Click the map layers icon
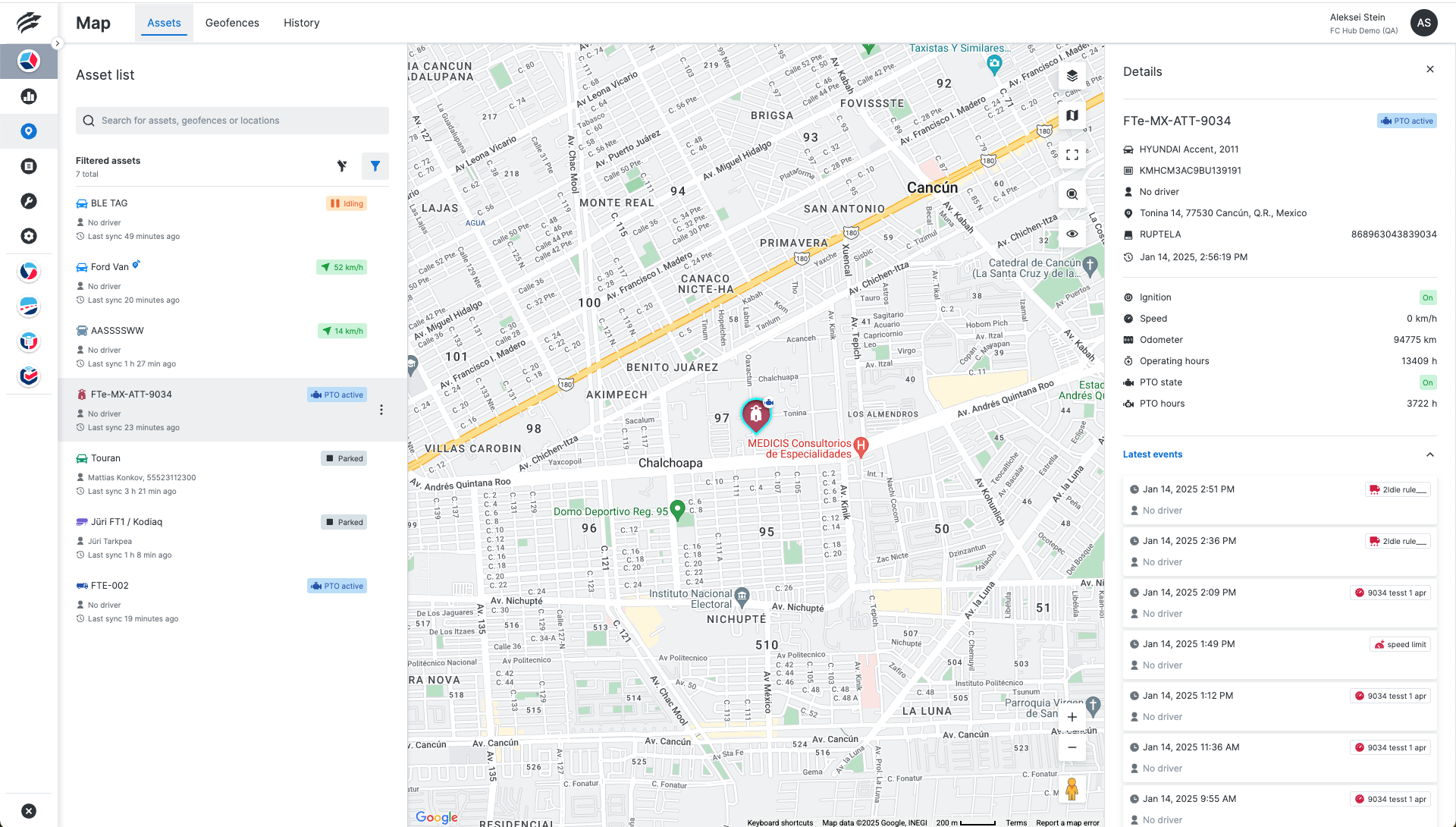Viewport: 1456px width, 827px height. pyautogui.click(x=1072, y=76)
